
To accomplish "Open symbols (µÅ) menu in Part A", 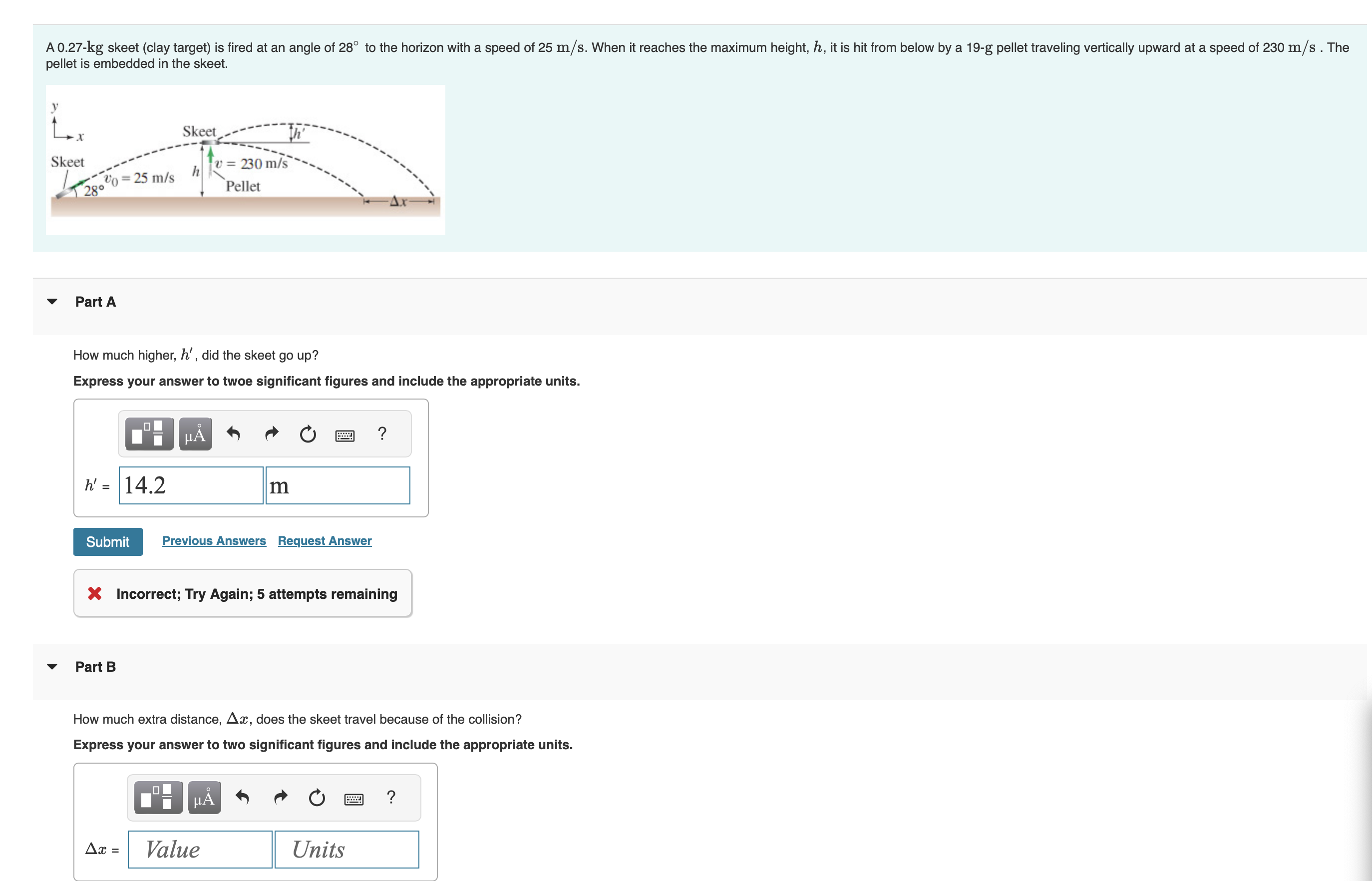I will [195, 434].
